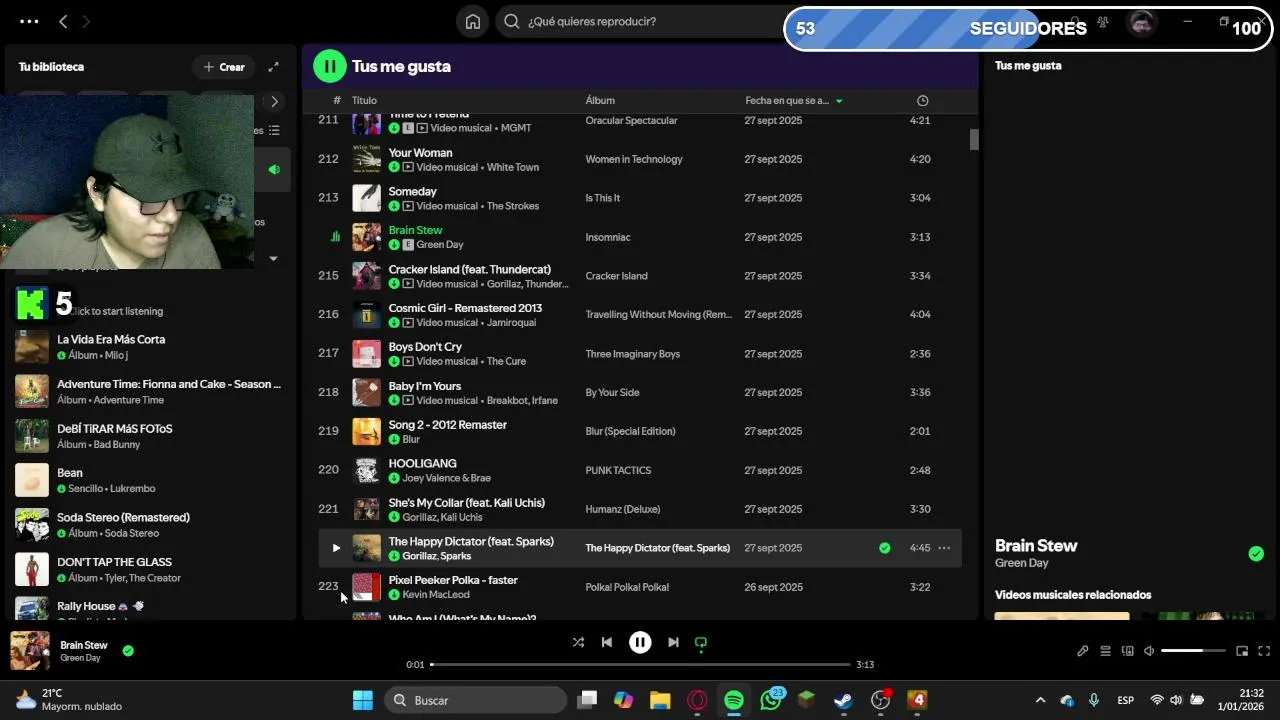Open OBS Studio from the taskbar
This screenshot has width=1280, height=720.
(x=880, y=700)
